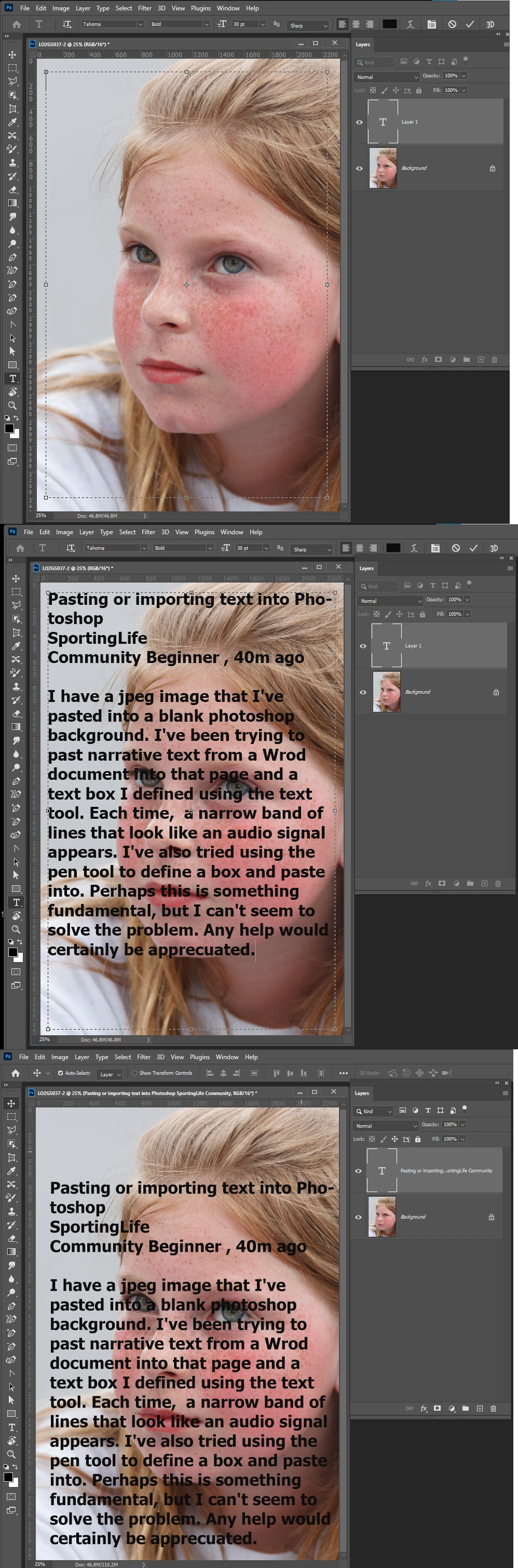Click the cancel edits icon in the top options bar
518x1568 pixels.
(x=452, y=24)
